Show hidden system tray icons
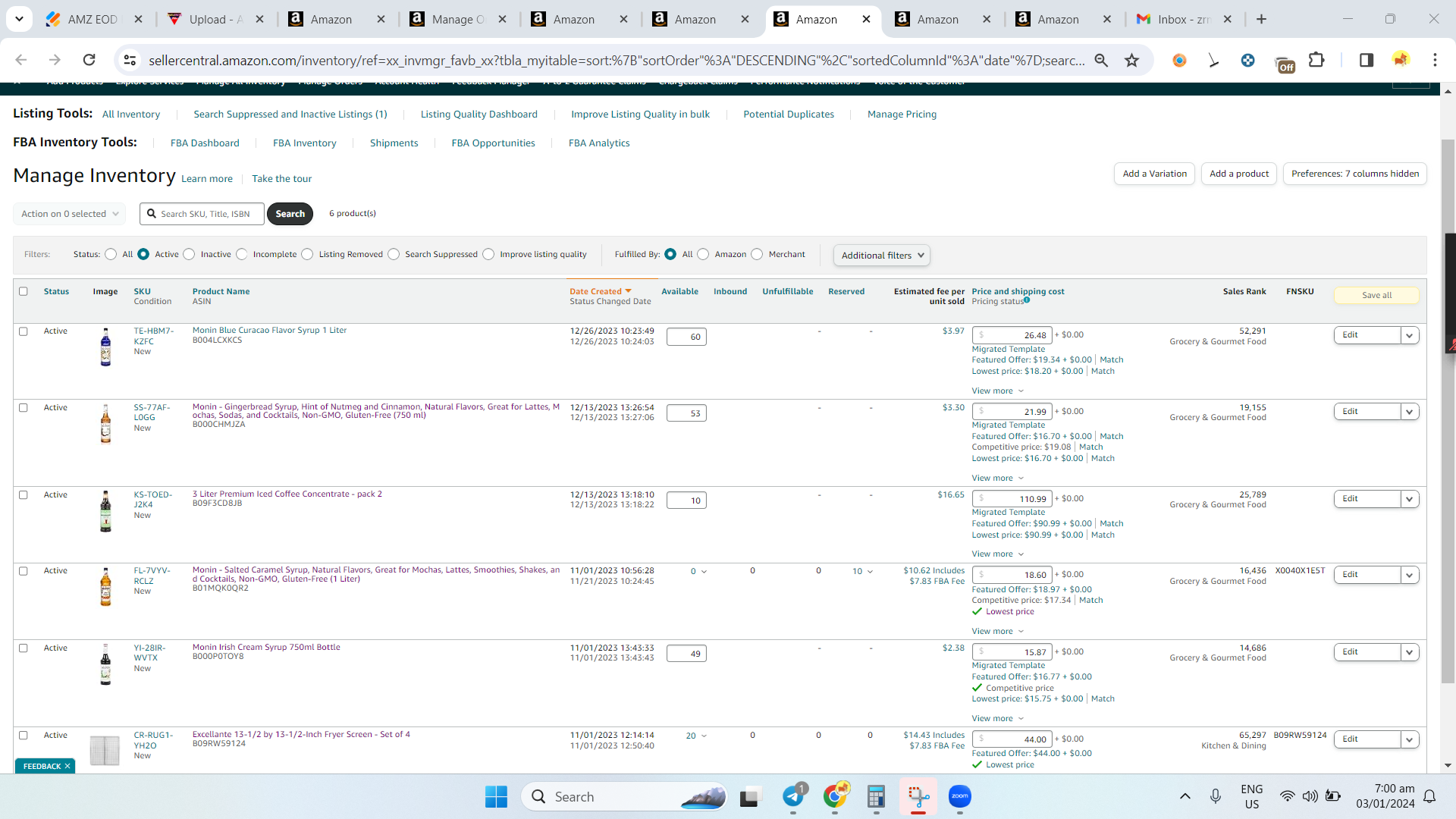 (1185, 796)
